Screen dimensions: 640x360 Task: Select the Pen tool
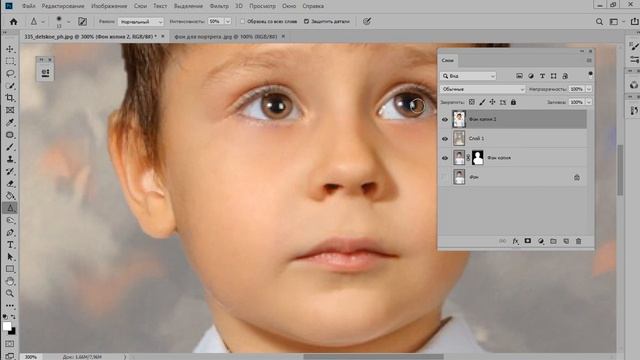click(10, 233)
